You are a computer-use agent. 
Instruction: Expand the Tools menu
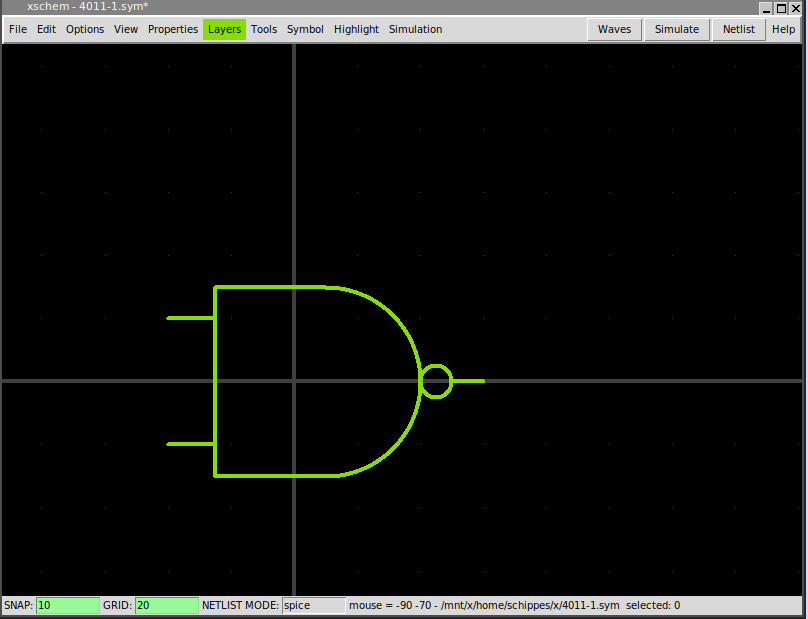coord(264,29)
